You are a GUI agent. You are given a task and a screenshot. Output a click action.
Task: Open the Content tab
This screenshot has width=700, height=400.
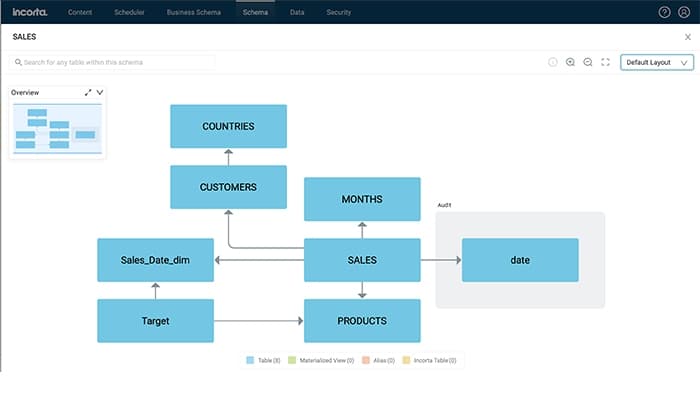(x=80, y=12)
